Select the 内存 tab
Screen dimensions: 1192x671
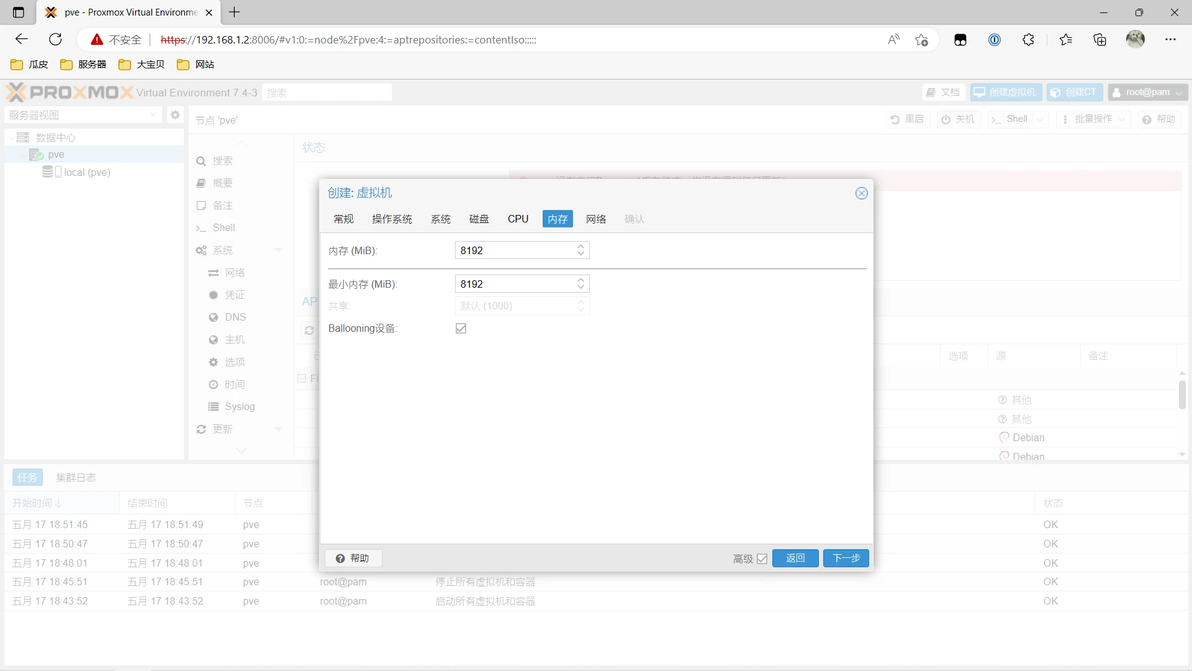557,219
